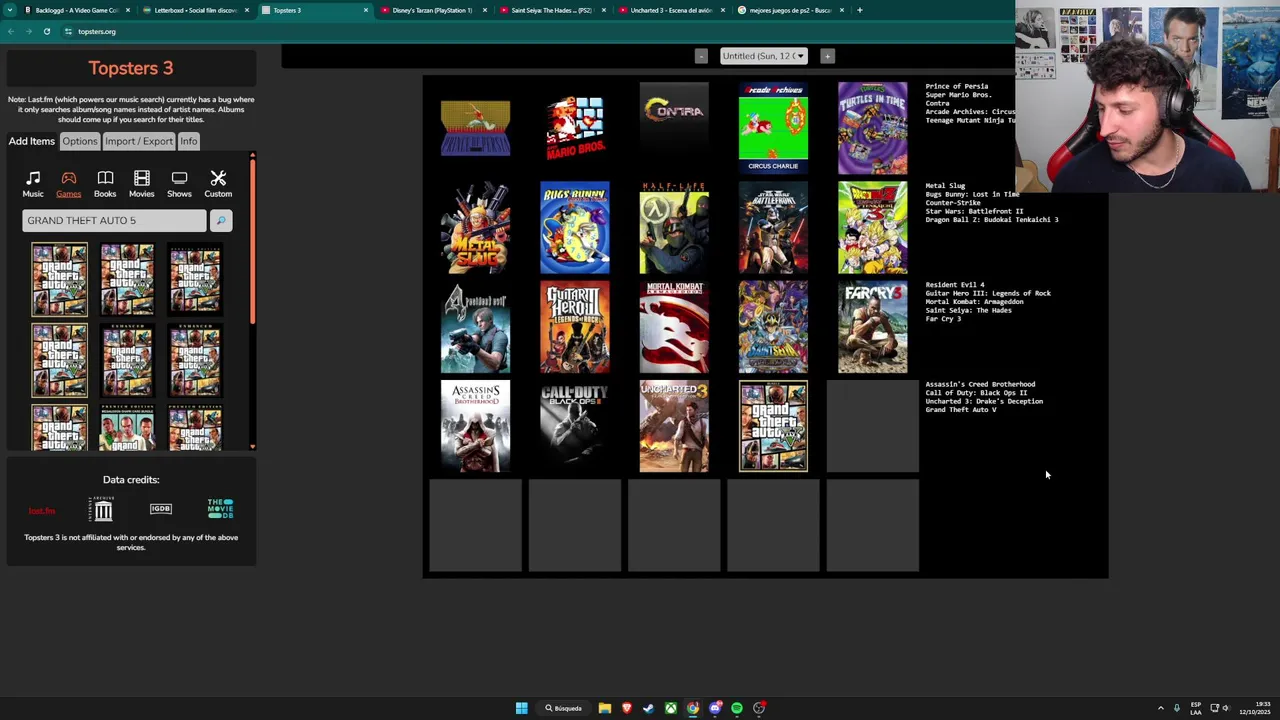
Task: Select the Circus Charlie chart cover
Action: point(773,128)
